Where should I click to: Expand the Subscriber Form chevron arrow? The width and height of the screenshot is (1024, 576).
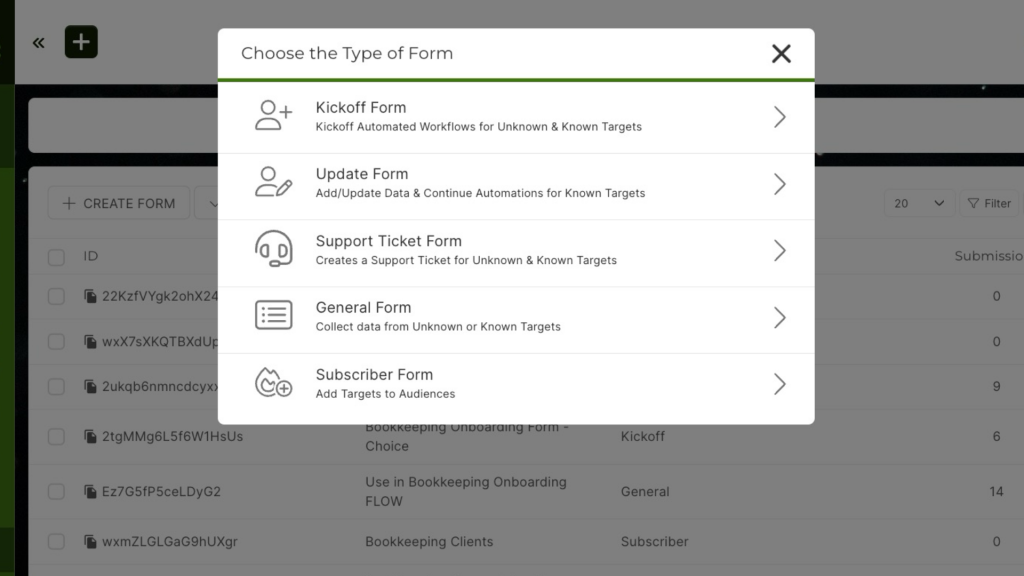coord(779,384)
